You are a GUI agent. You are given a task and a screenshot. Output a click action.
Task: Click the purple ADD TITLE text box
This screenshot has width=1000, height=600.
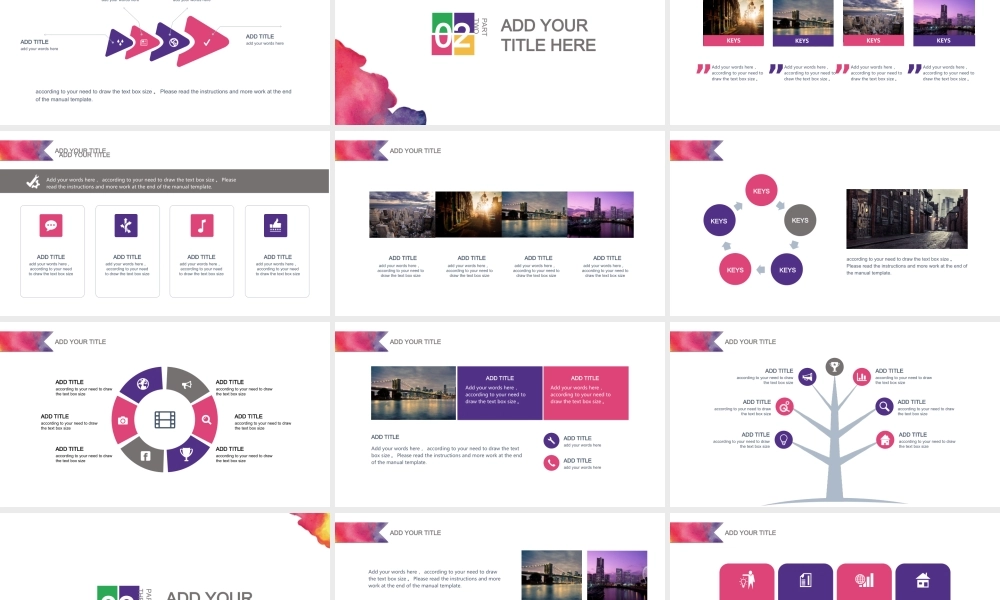(x=500, y=392)
